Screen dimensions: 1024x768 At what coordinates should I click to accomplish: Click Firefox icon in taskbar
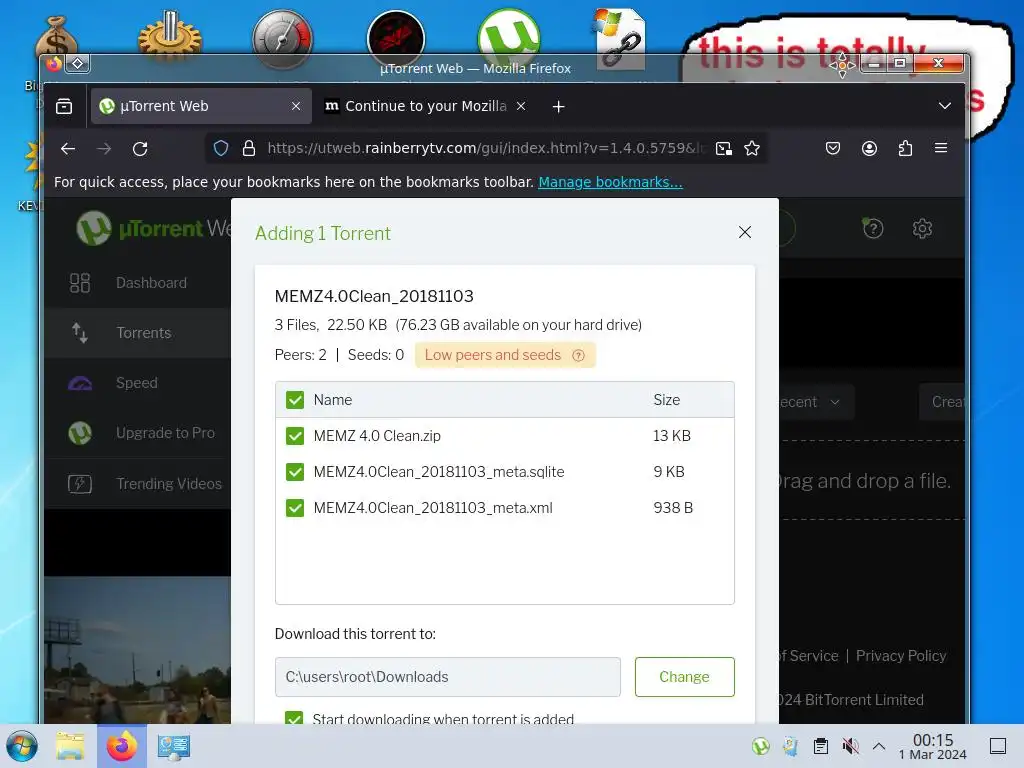point(122,746)
